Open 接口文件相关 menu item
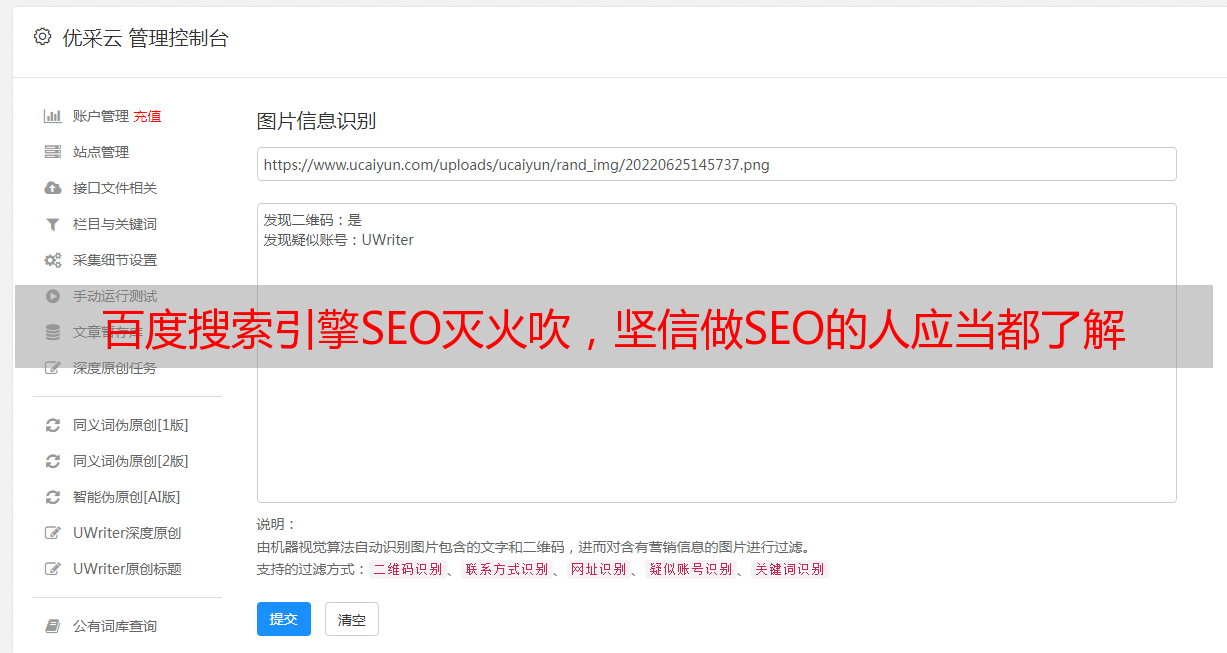The height and width of the screenshot is (653, 1227). coord(115,188)
